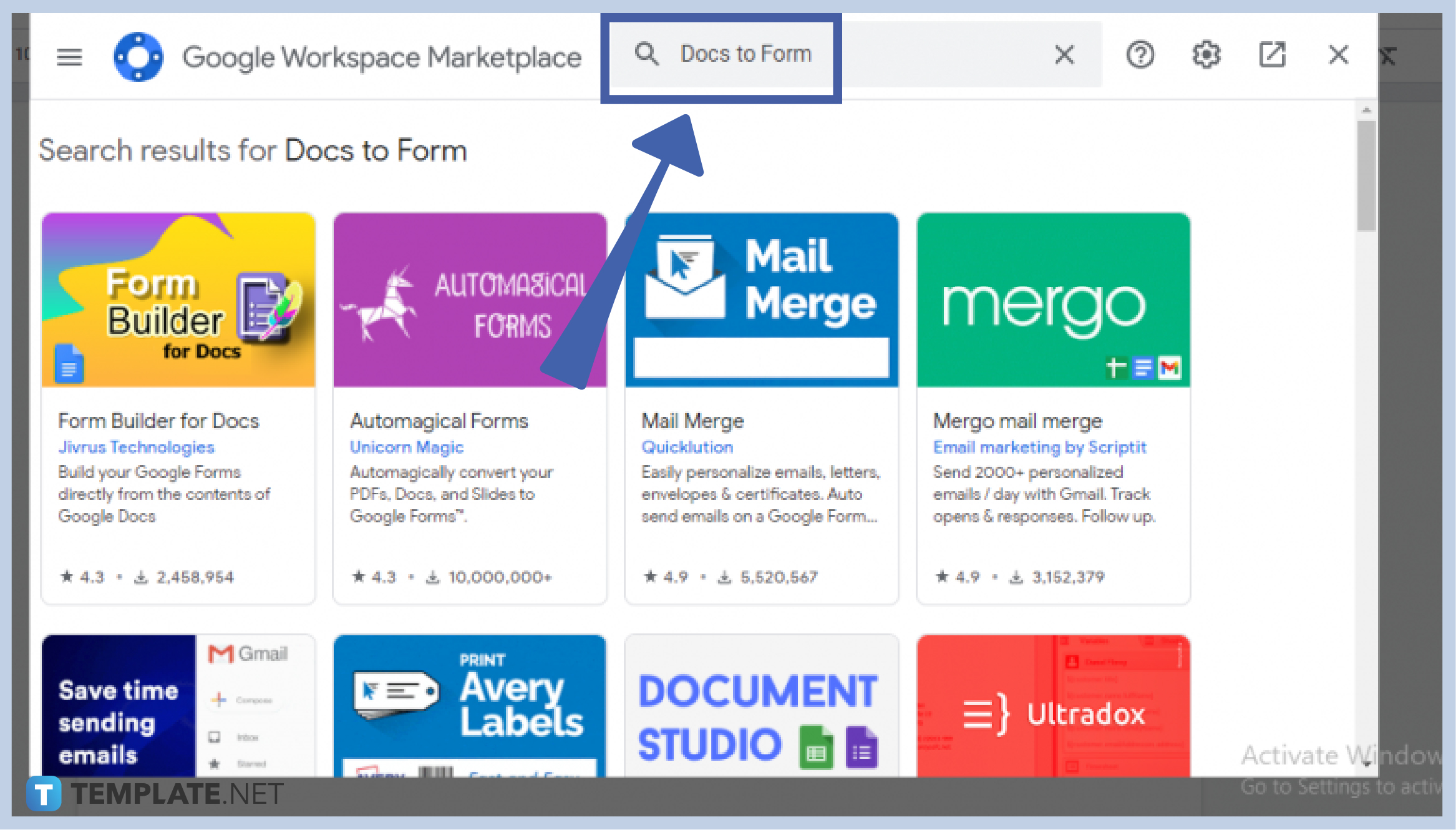Screen dimensions: 1456x830
Task: Open the hamburger navigation menu
Action: (x=69, y=56)
